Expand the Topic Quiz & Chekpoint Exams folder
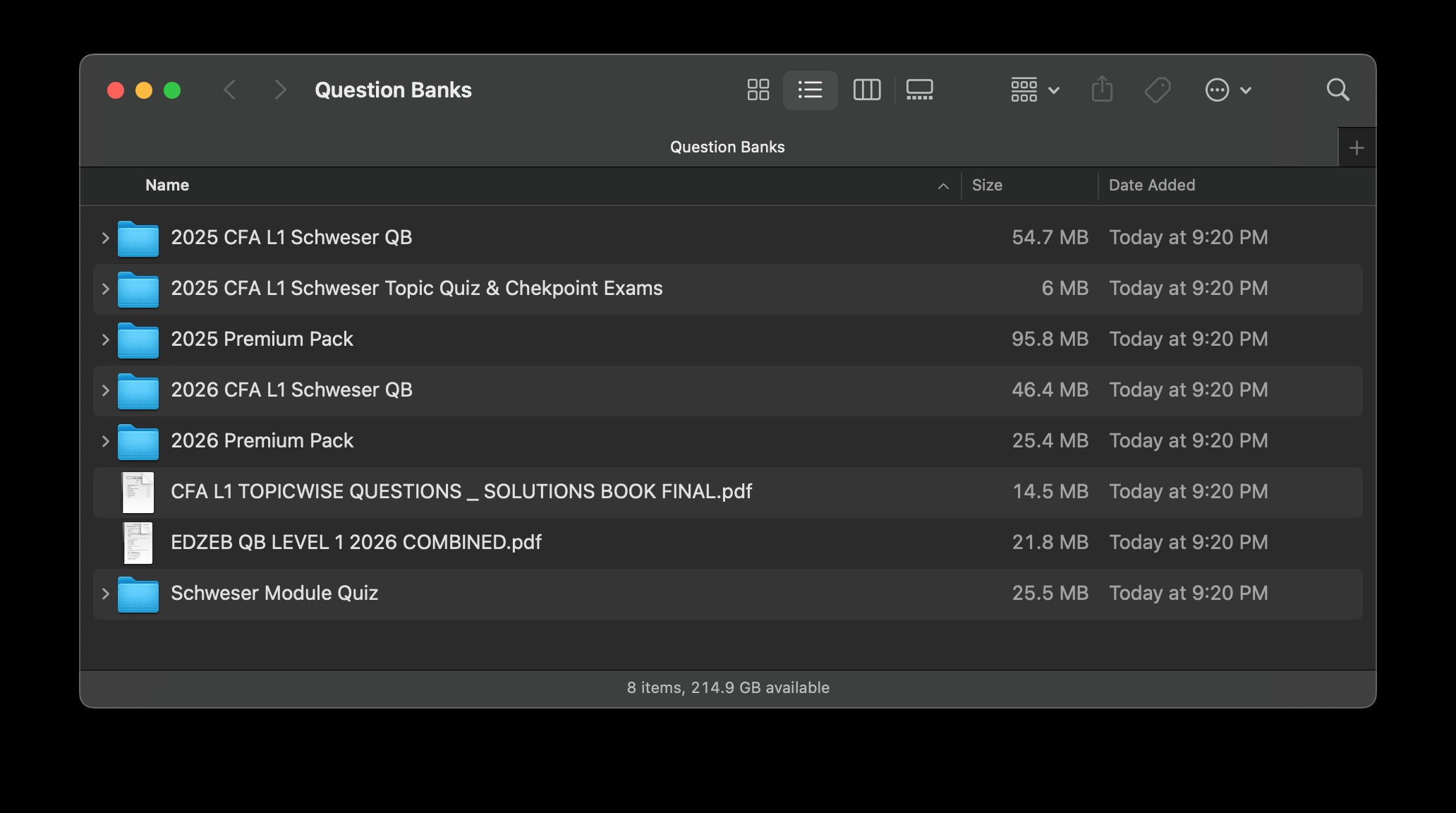This screenshot has height=813, width=1456. (105, 289)
